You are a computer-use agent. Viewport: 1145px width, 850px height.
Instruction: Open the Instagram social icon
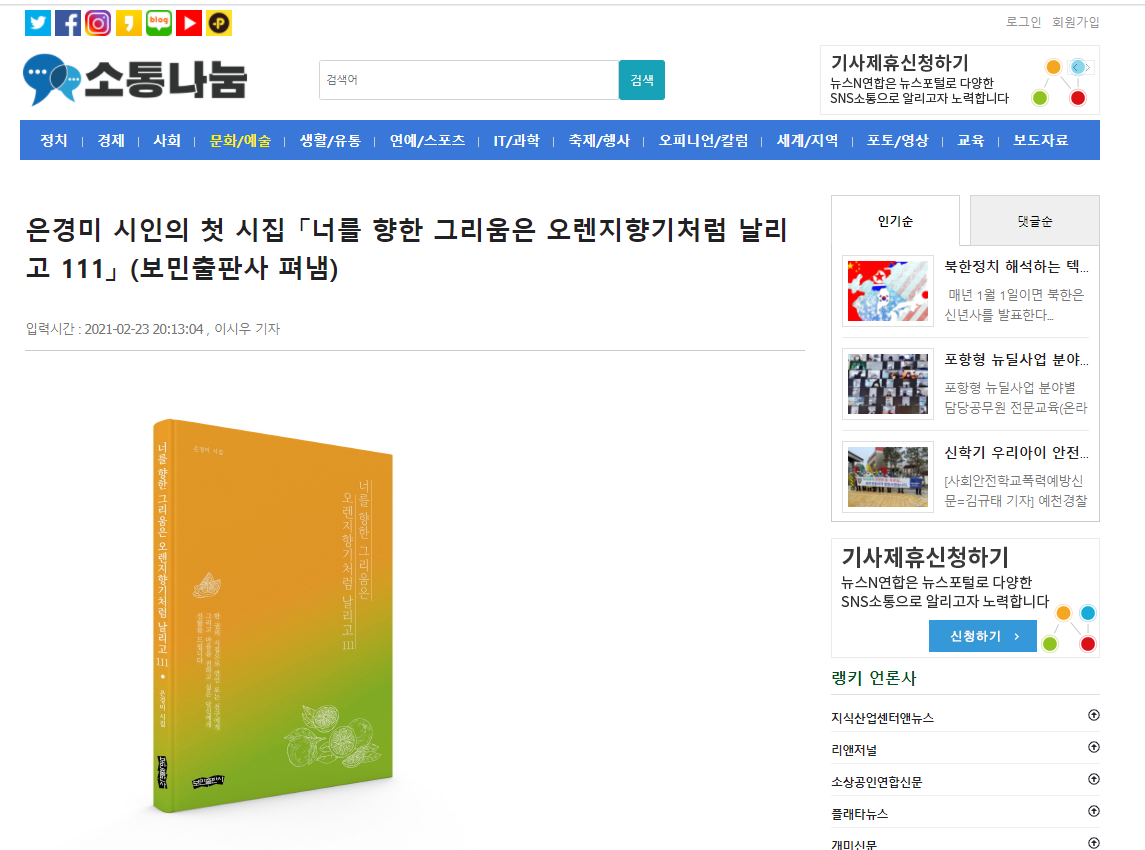click(98, 23)
